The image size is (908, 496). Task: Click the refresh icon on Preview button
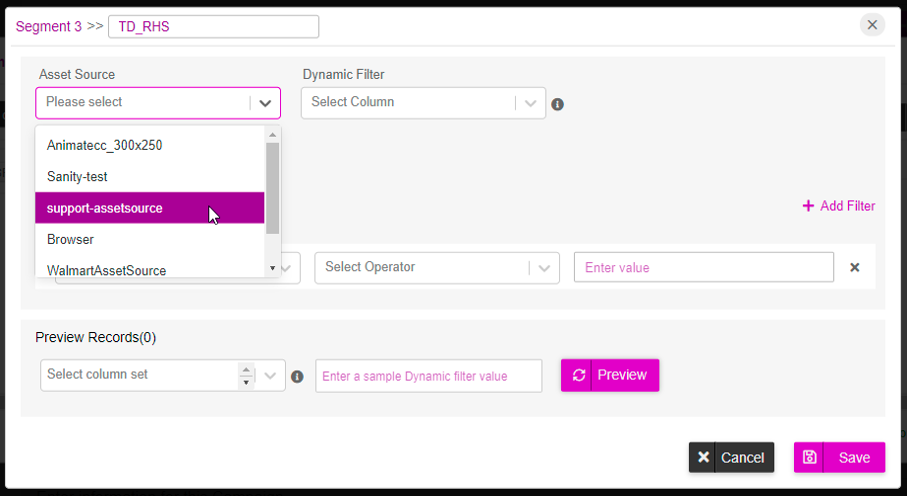(x=579, y=375)
